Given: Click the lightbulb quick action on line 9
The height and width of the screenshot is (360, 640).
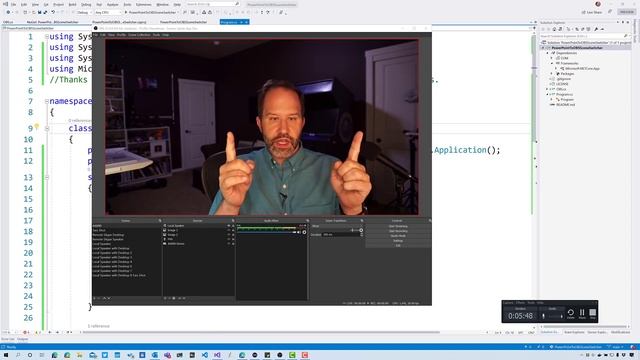Looking at the screenshot, I should click(37, 127).
